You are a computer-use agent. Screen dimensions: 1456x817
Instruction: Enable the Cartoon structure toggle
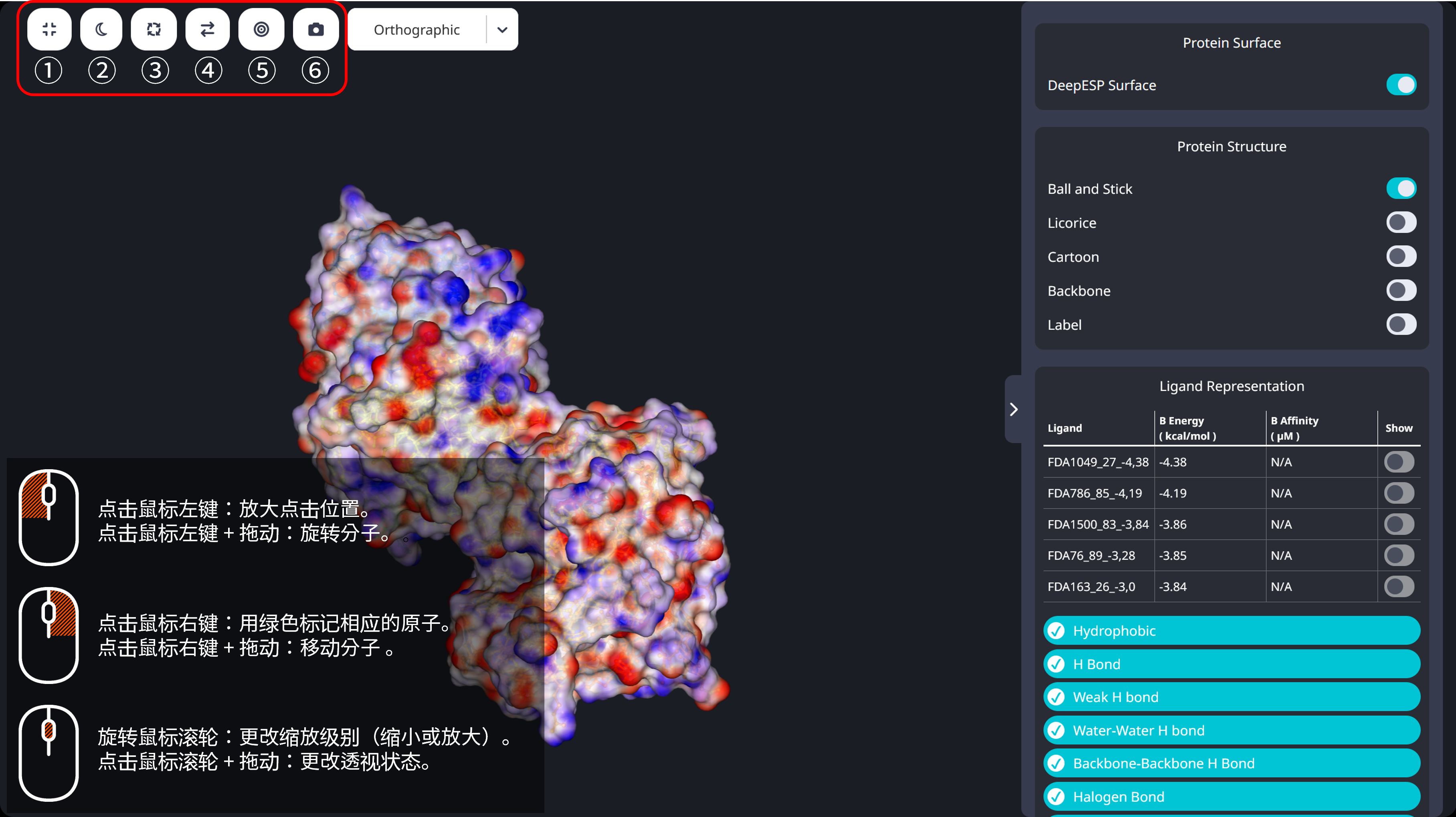pyautogui.click(x=1401, y=256)
